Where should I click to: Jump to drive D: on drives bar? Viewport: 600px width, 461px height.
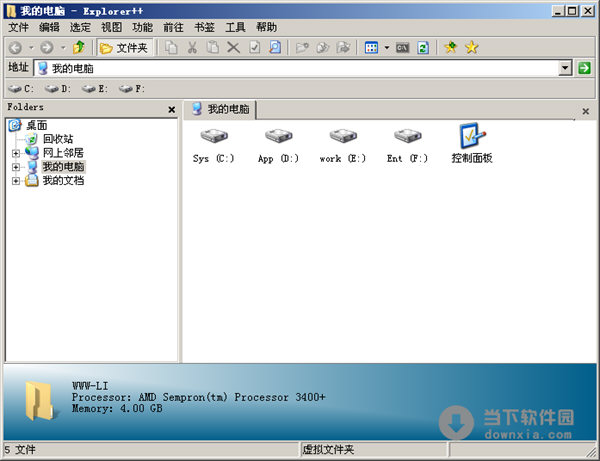(58, 89)
